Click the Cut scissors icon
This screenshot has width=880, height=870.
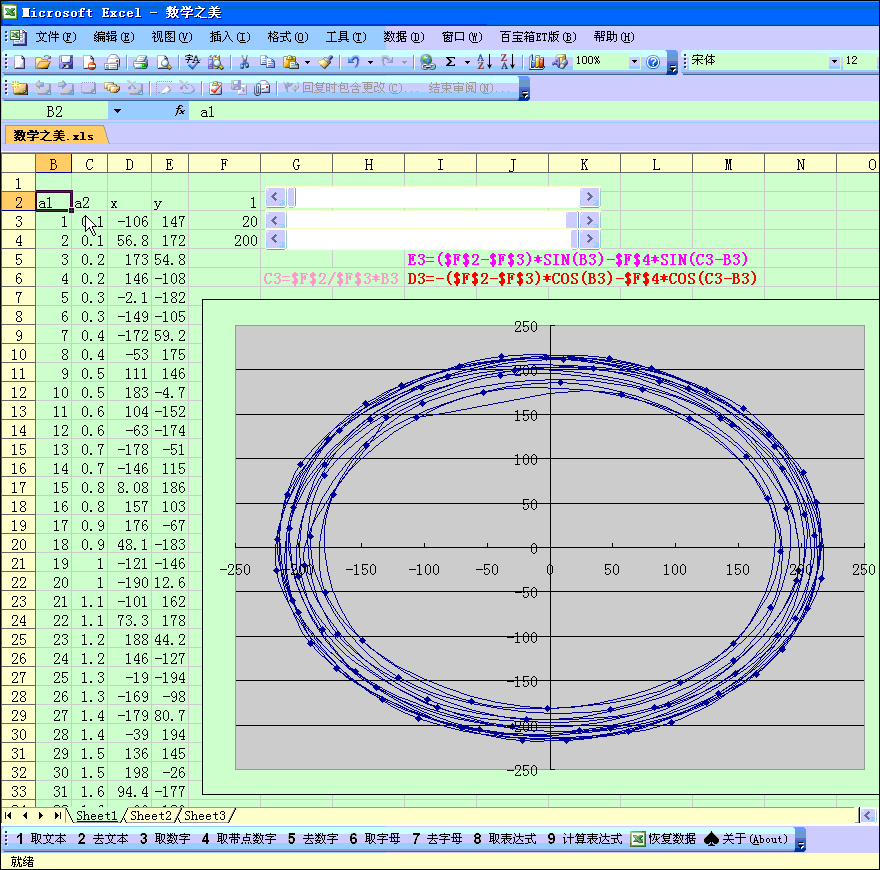click(242, 62)
